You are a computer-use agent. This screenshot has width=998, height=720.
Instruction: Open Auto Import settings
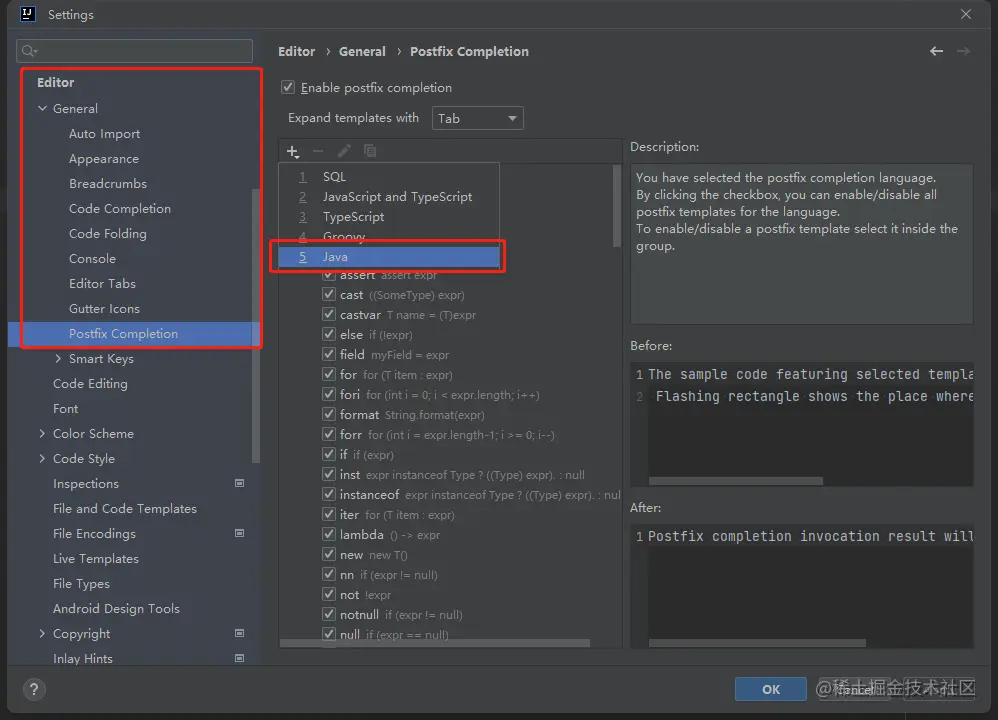[x=104, y=134]
